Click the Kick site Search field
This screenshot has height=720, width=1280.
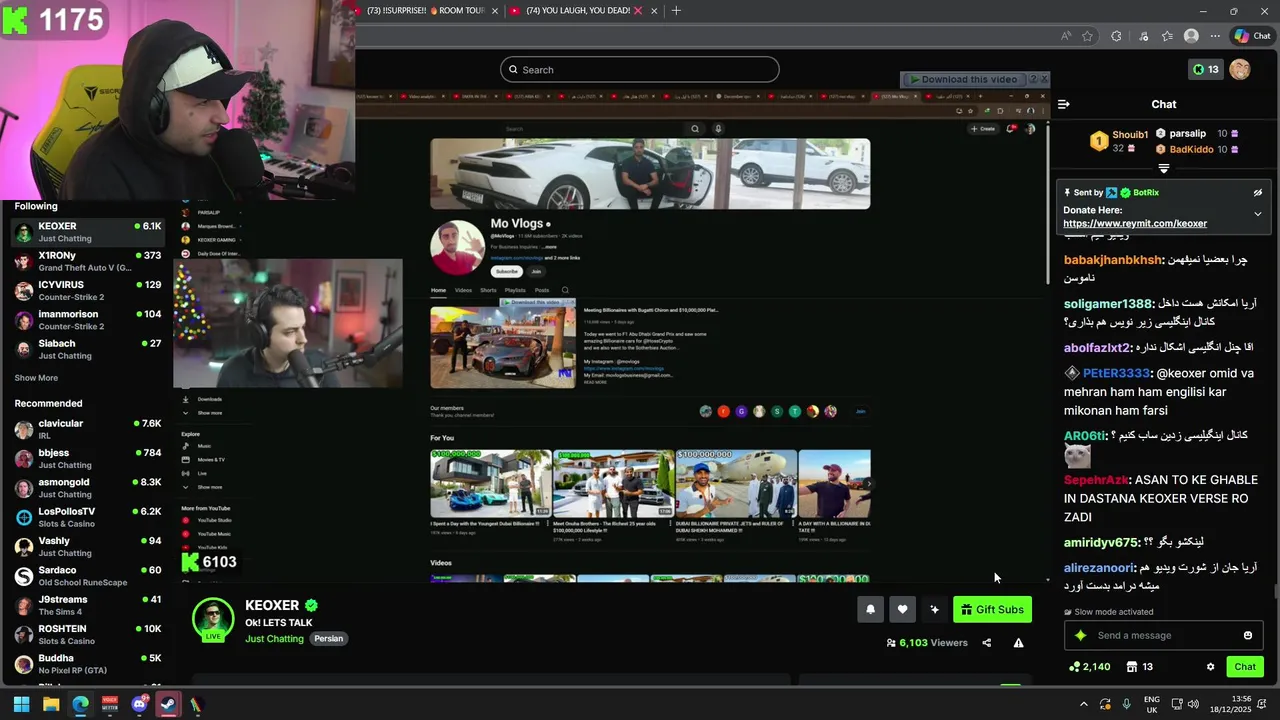(x=640, y=69)
